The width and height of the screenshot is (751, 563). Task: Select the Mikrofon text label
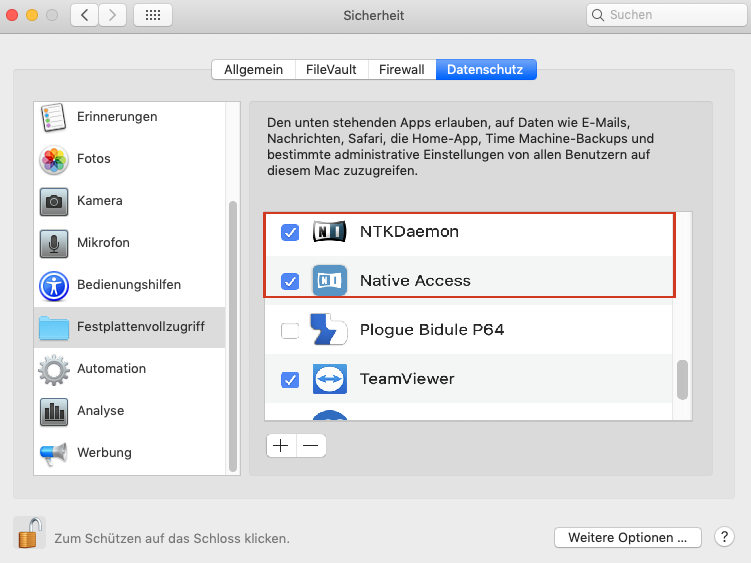pos(103,242)
